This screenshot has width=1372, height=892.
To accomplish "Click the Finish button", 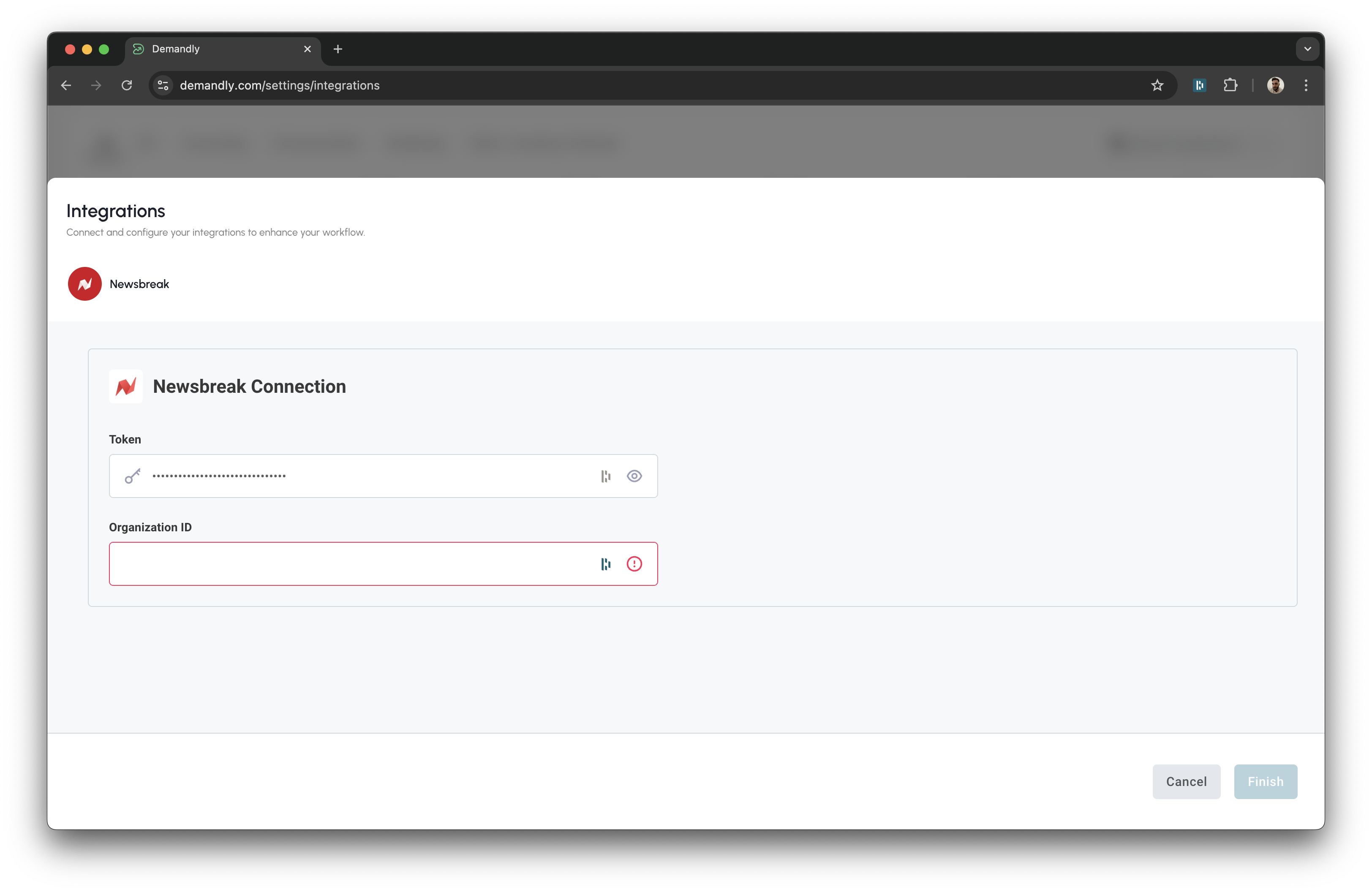I will [x=1266, y=781].
